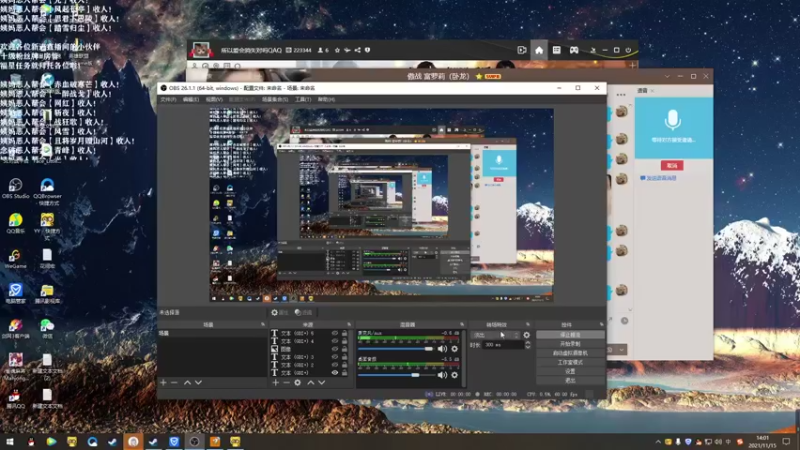Pop out the audio mixer dock panel
Screen dimensions: 800x450
pyautogui.click(x=462, y=324)
